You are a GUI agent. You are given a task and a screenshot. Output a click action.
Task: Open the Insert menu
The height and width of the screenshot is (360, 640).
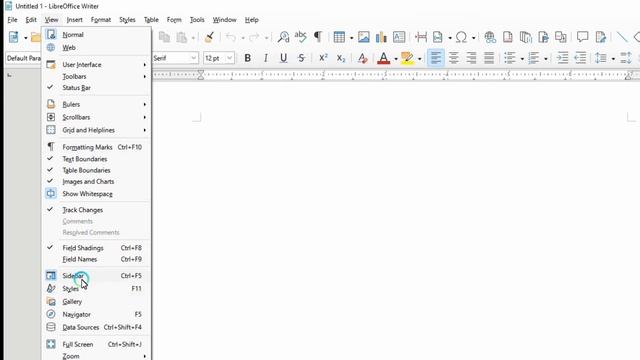tap(74, 20)
